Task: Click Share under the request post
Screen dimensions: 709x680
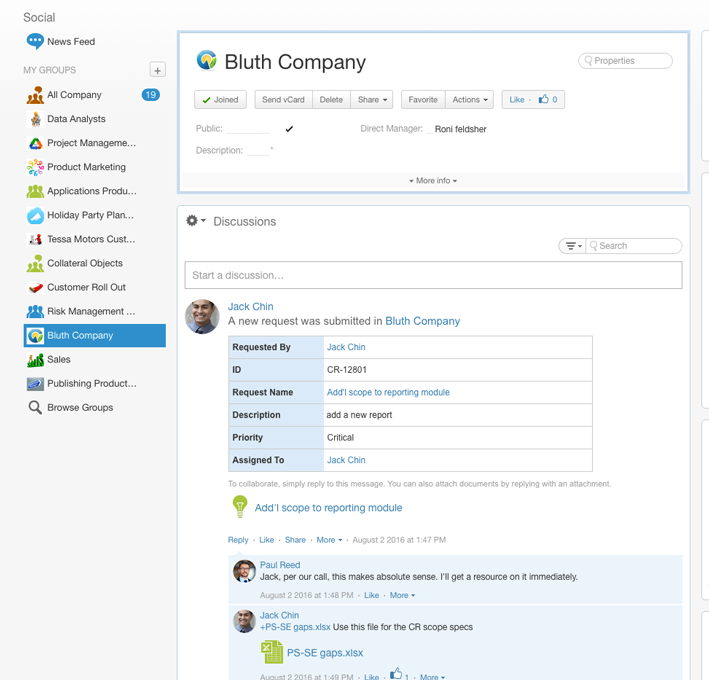Action: [295, 540]
